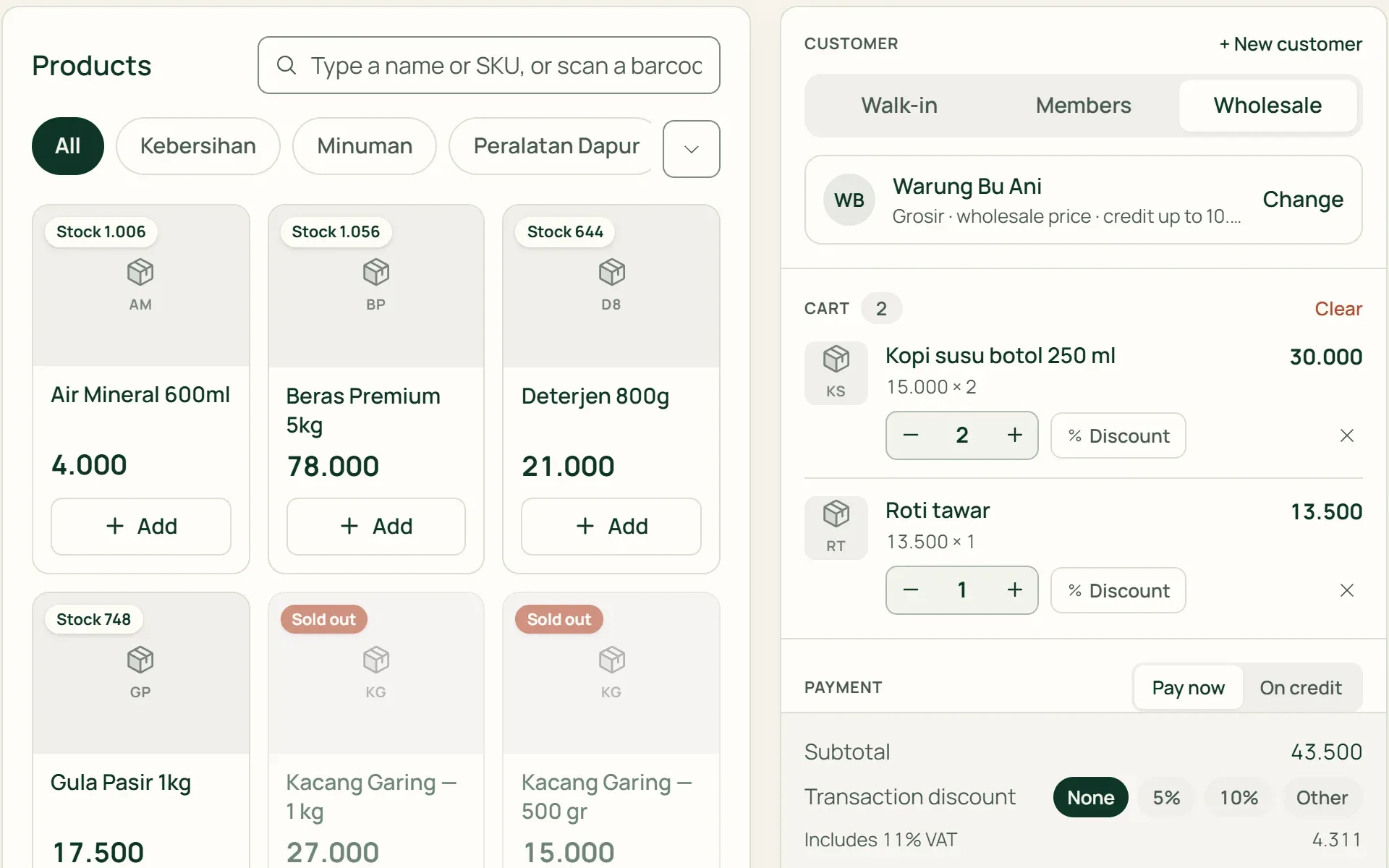Change the selected customer
1389x868 pixels.
tap(1303, 200)
